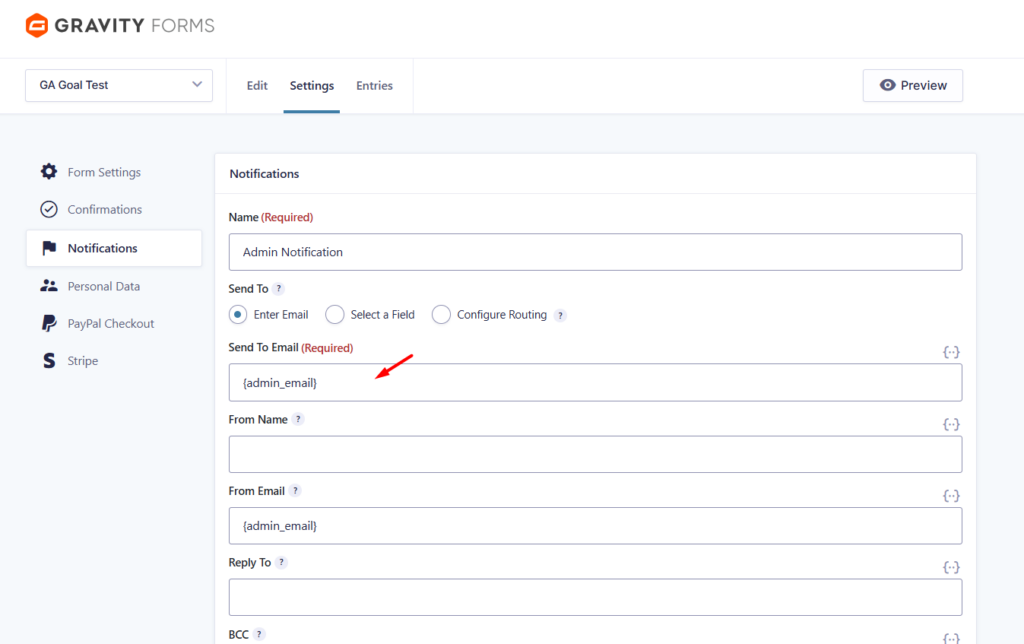1024x644 pixels.
Task: Click the Name field with Admin Notification
Action: point(595,252)
